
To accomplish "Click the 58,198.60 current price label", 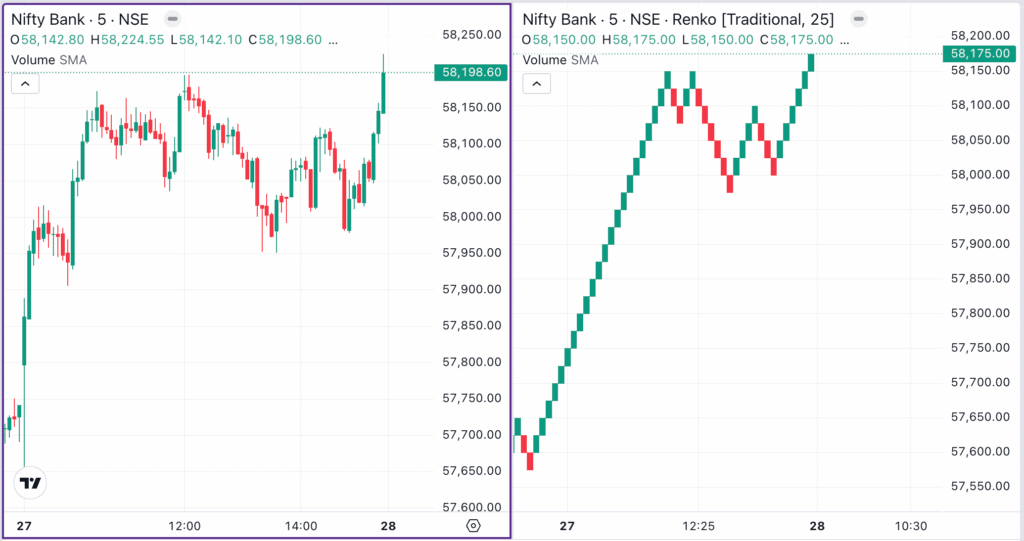I will (469, 72).
